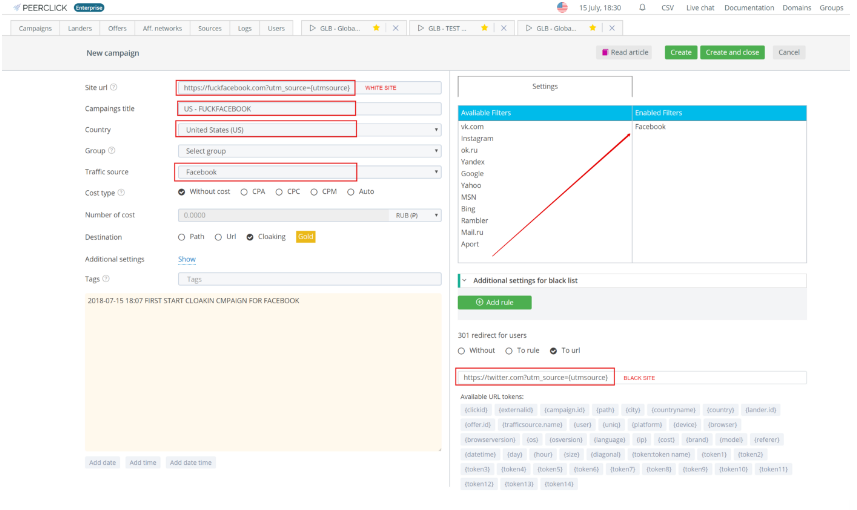This screenshot has width=857, height=510.
Task: Open the Aff. networks tab
Action: (159, 28)
